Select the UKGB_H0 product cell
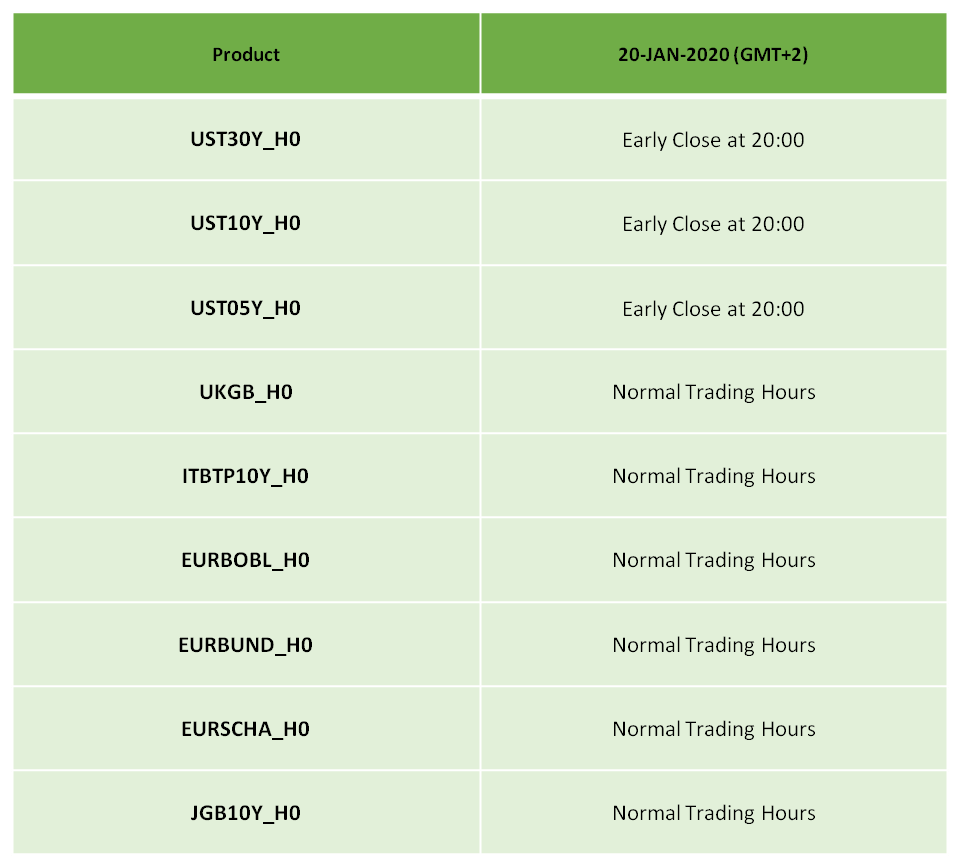The width and height of the screenshot is (960, 867). tap(246, 392)
